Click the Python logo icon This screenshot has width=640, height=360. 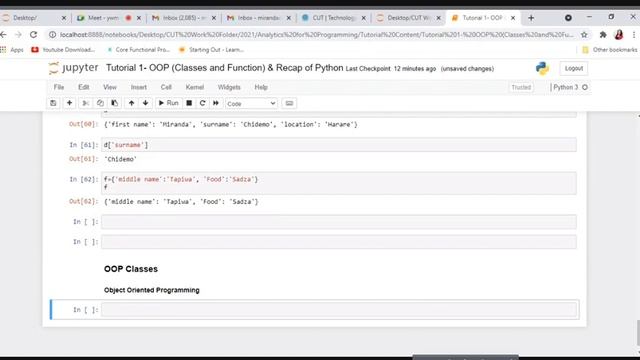click(542, 68)
